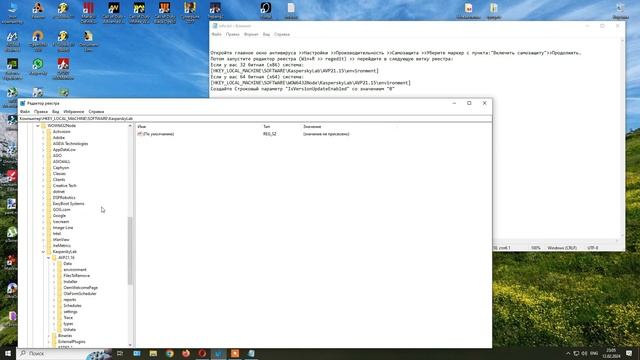Select the EasyBoot Systems key
Screen dimensions: 640x360
point(68,204)
